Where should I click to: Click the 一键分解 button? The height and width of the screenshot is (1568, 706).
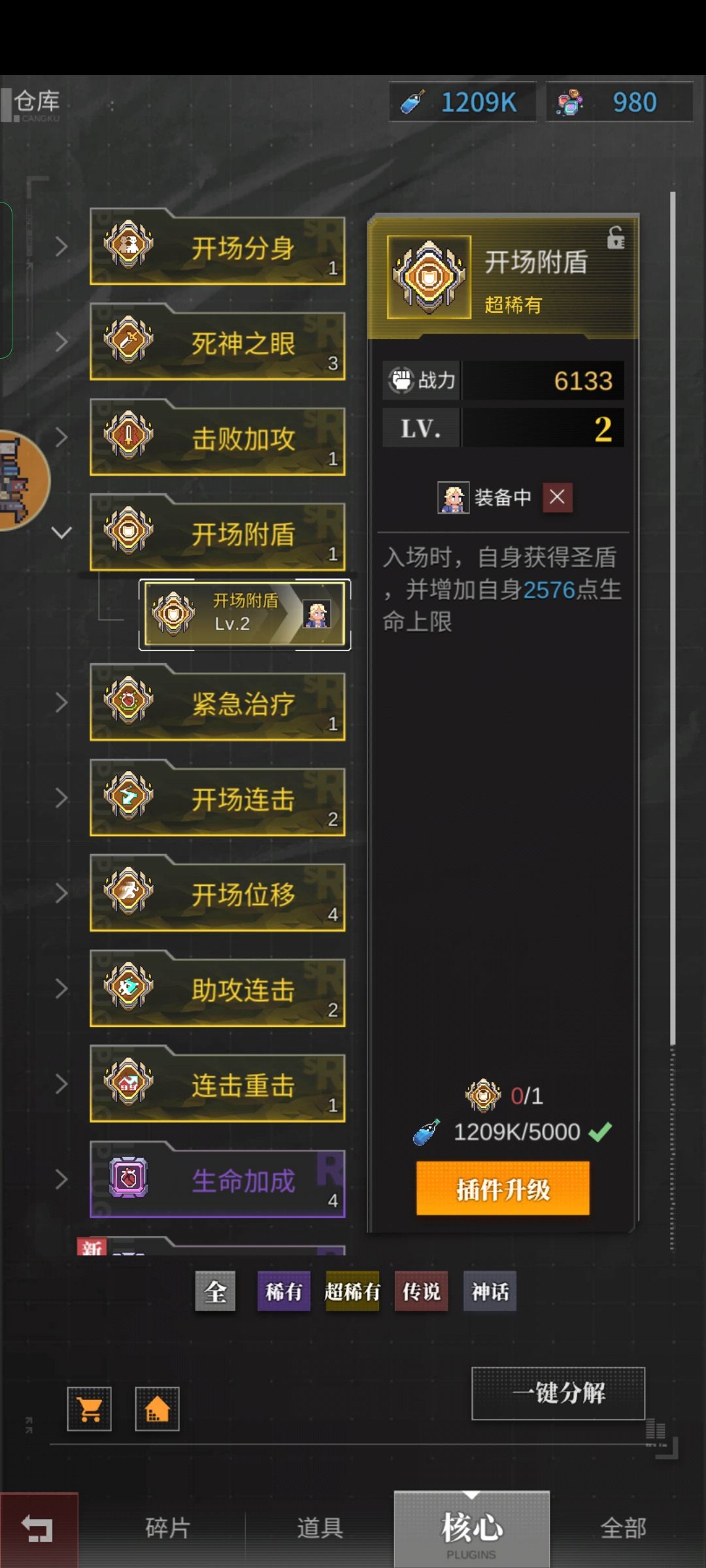(x=558, y=1393)
